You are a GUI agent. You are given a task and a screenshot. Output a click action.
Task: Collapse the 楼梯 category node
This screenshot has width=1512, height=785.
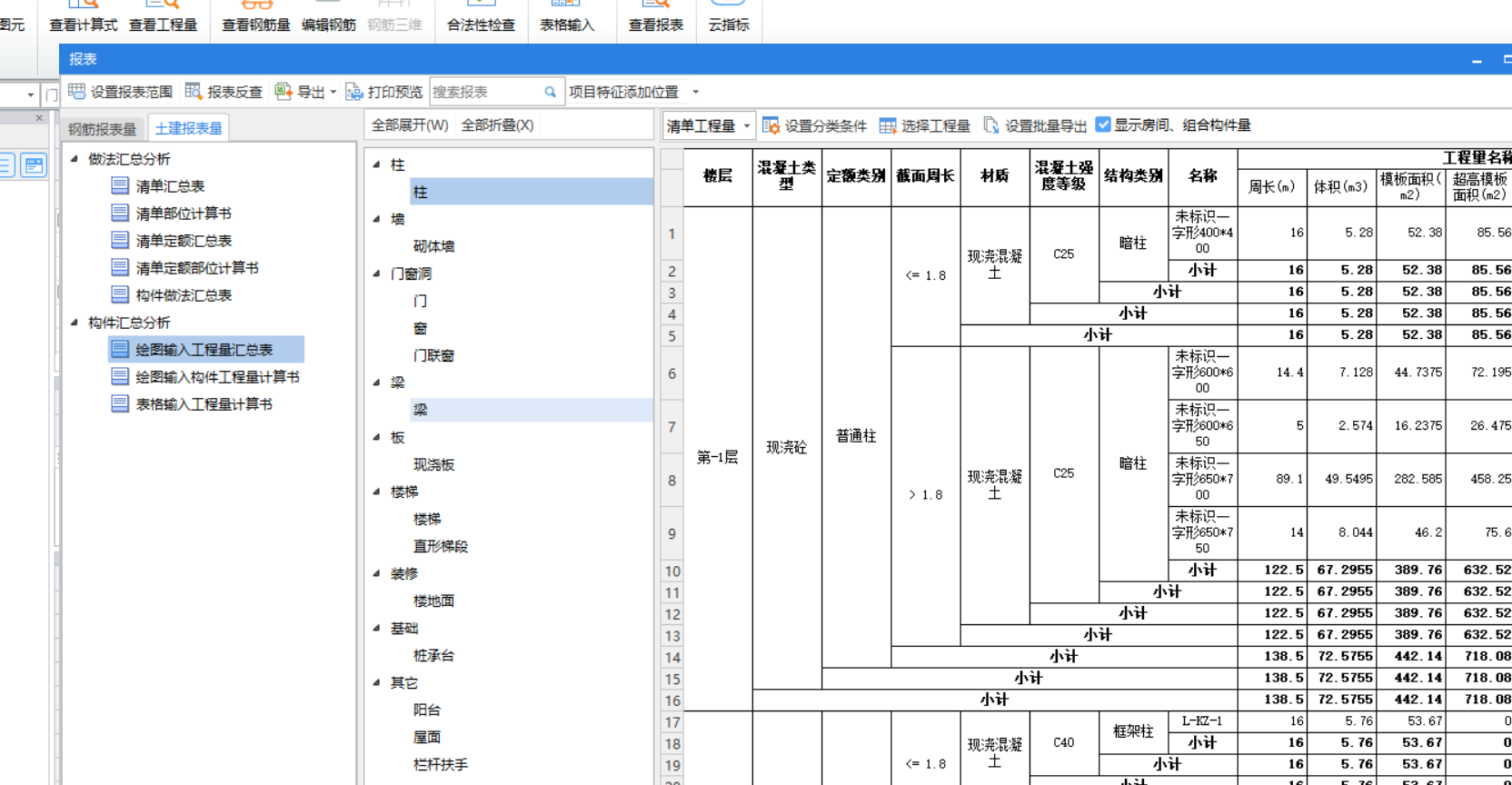pos(376,492)
